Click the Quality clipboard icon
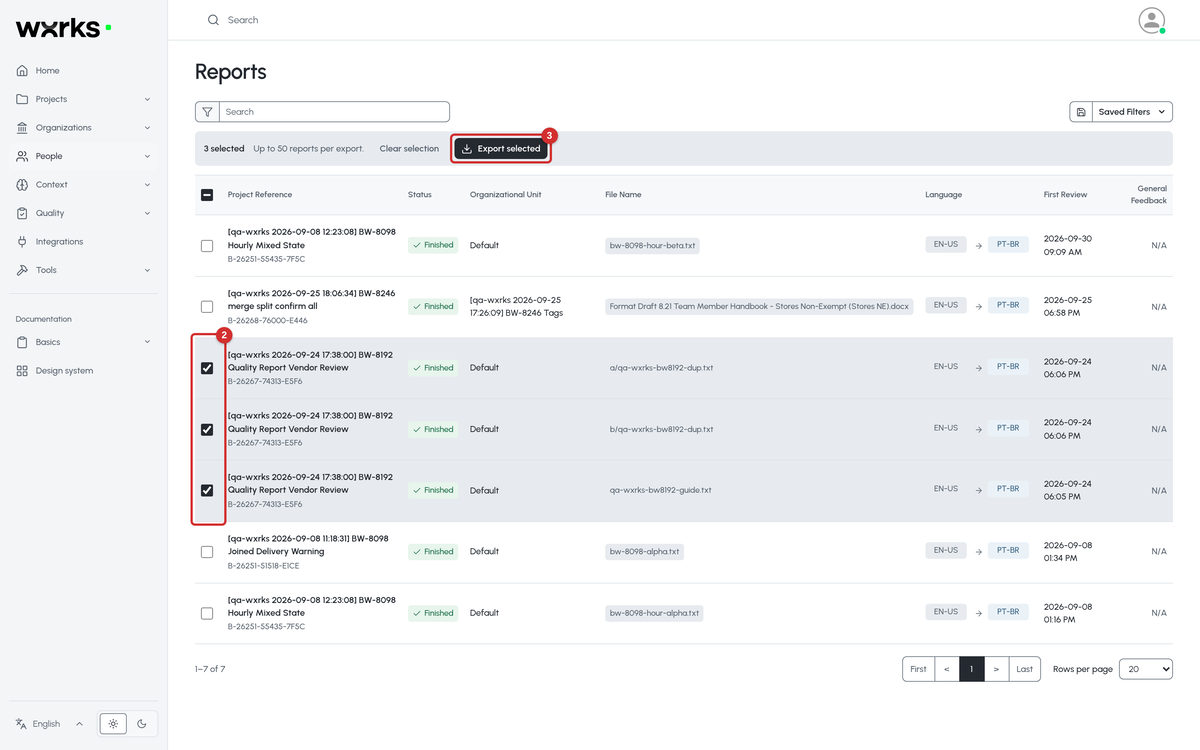Viewport: 1200px width, 750px height. pos(23,213)
